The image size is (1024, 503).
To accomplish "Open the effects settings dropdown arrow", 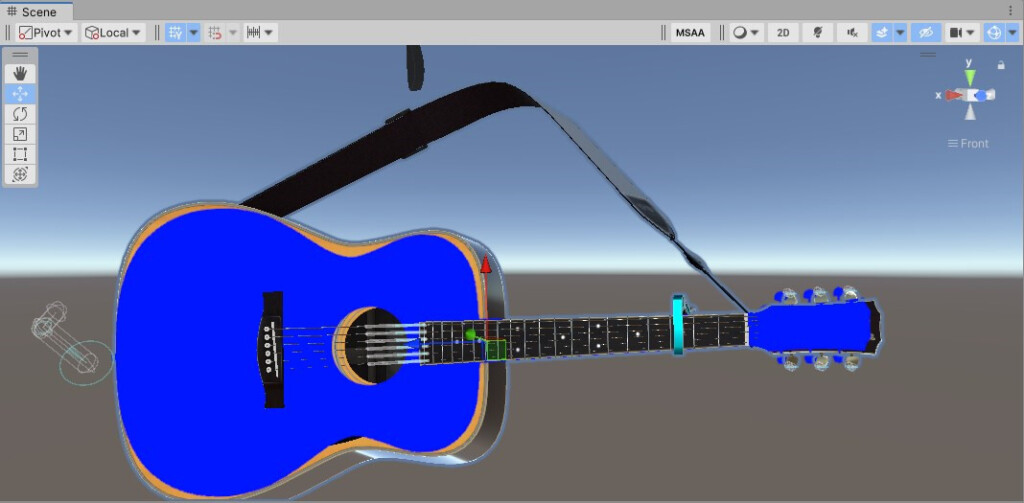I will click(x=900, y=33).
